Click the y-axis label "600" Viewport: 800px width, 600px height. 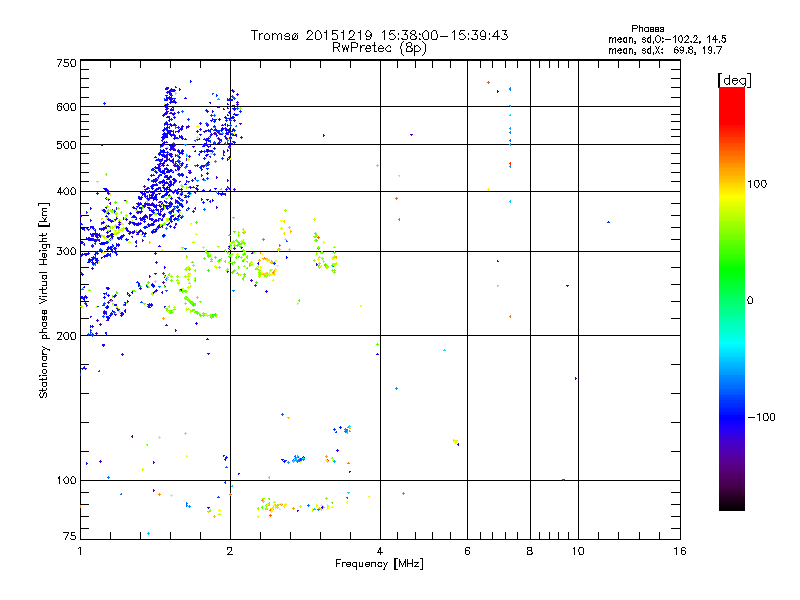[66, 107]
